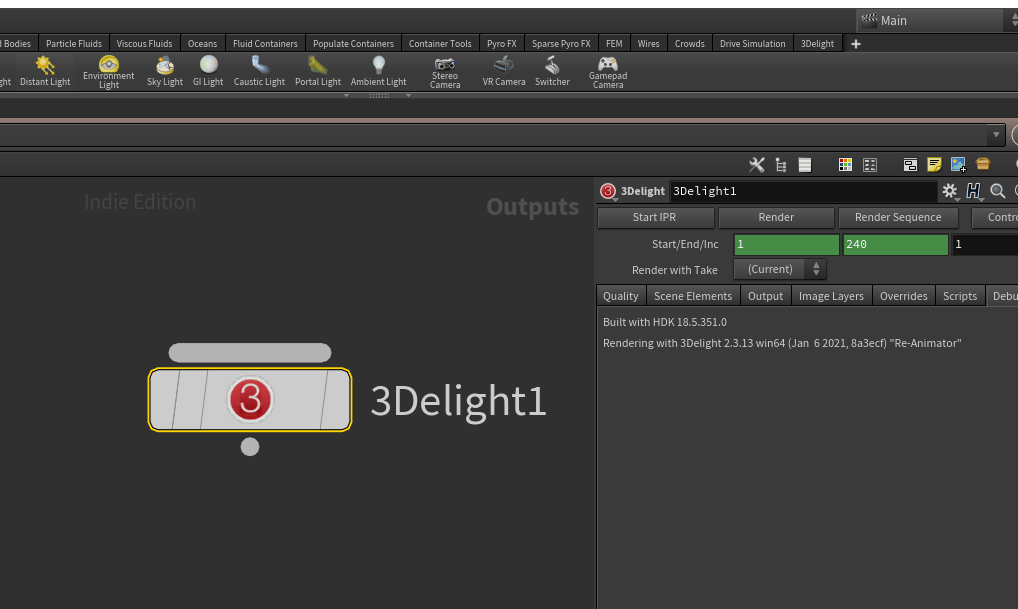Open the color palette in network toolbar
This screenshot has width=1018, height=609.
tap(845, 165)
